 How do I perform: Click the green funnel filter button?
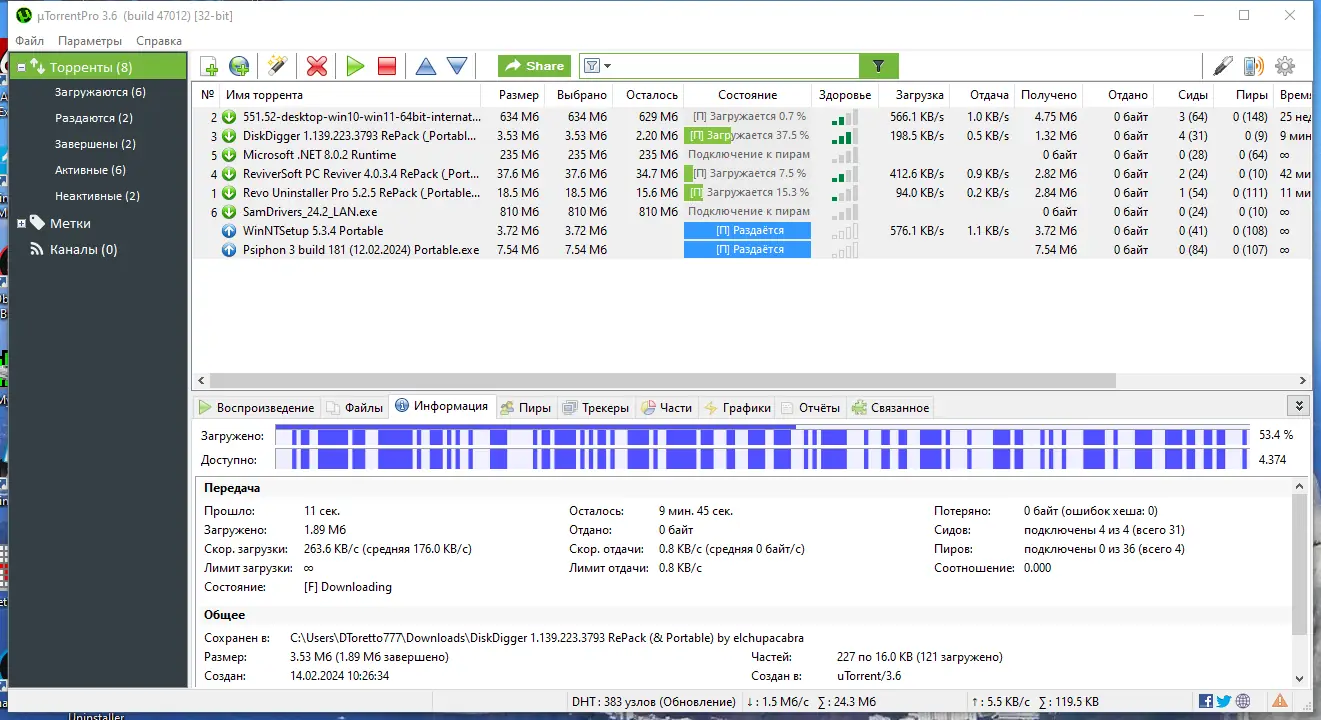[x=879, y=66]
